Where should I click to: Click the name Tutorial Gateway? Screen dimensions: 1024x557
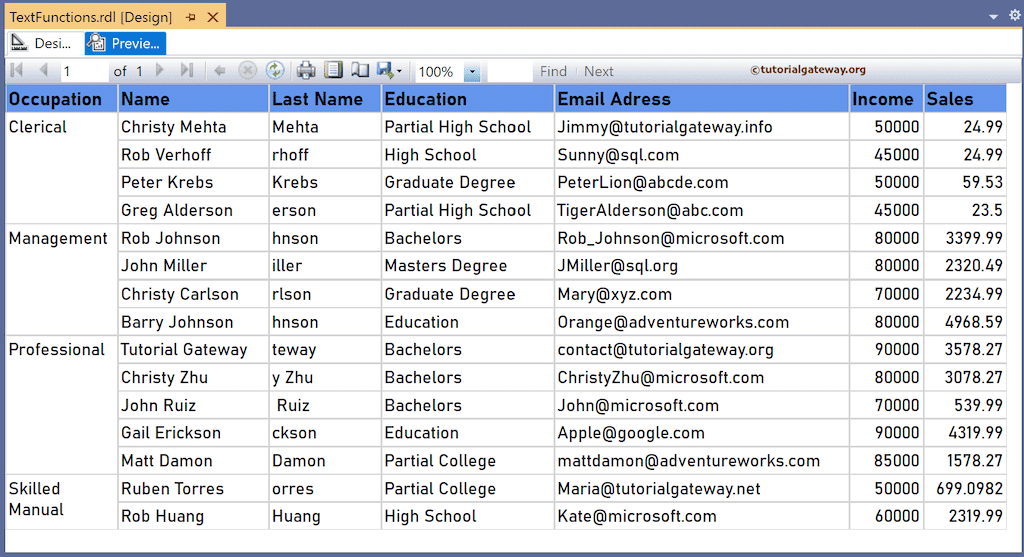(x=184, y=349)
